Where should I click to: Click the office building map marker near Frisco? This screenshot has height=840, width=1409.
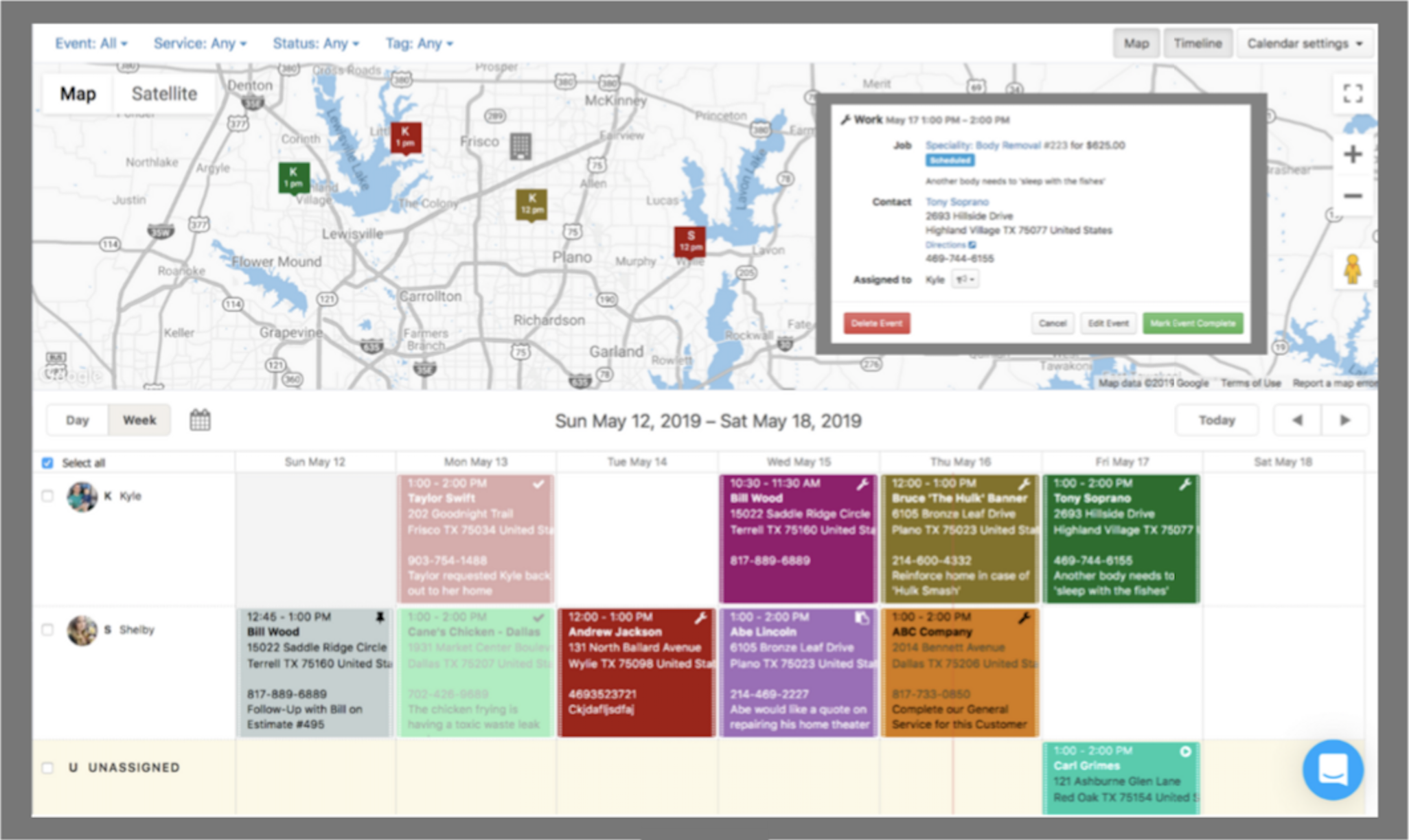520,146
